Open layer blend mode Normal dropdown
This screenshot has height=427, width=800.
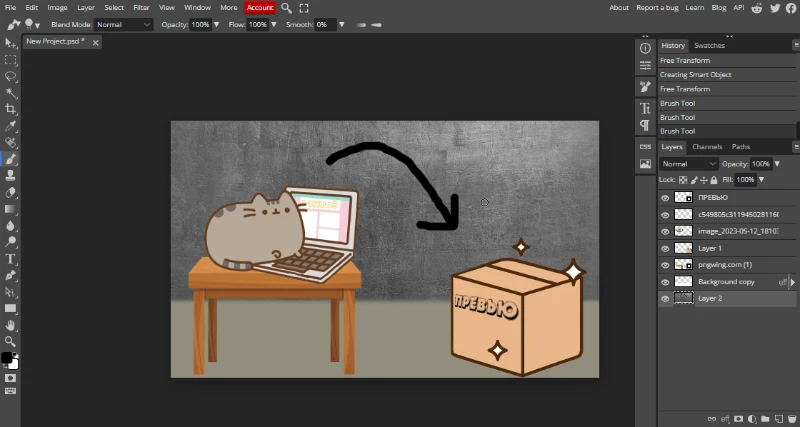689,164
